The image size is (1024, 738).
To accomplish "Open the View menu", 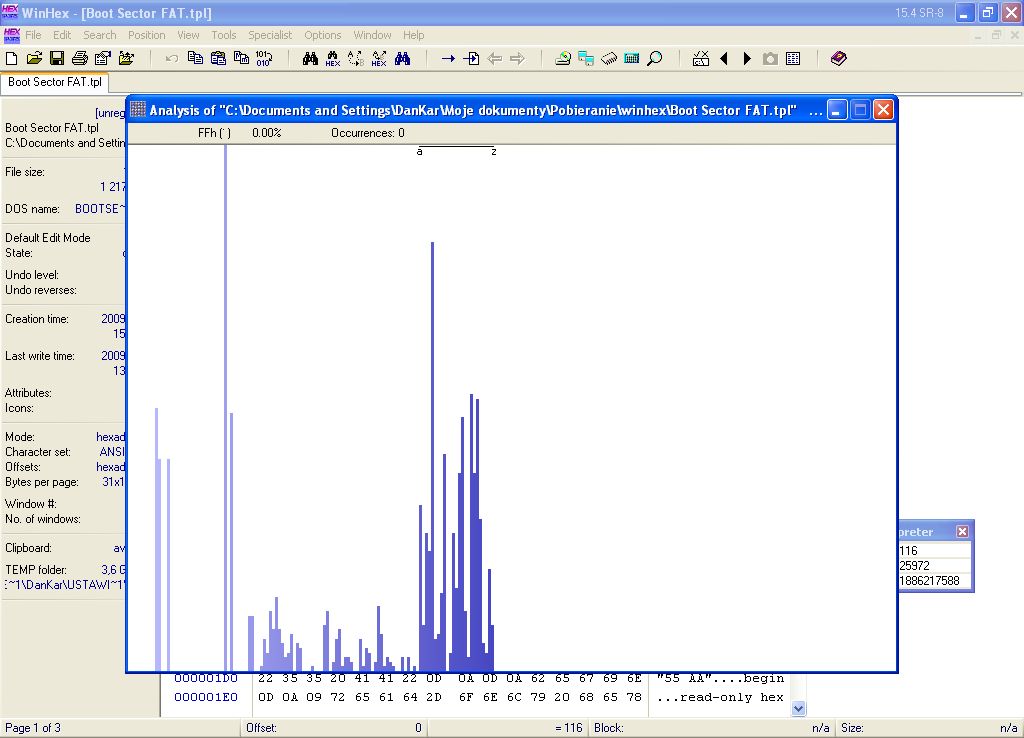I will tap(188, 35).
